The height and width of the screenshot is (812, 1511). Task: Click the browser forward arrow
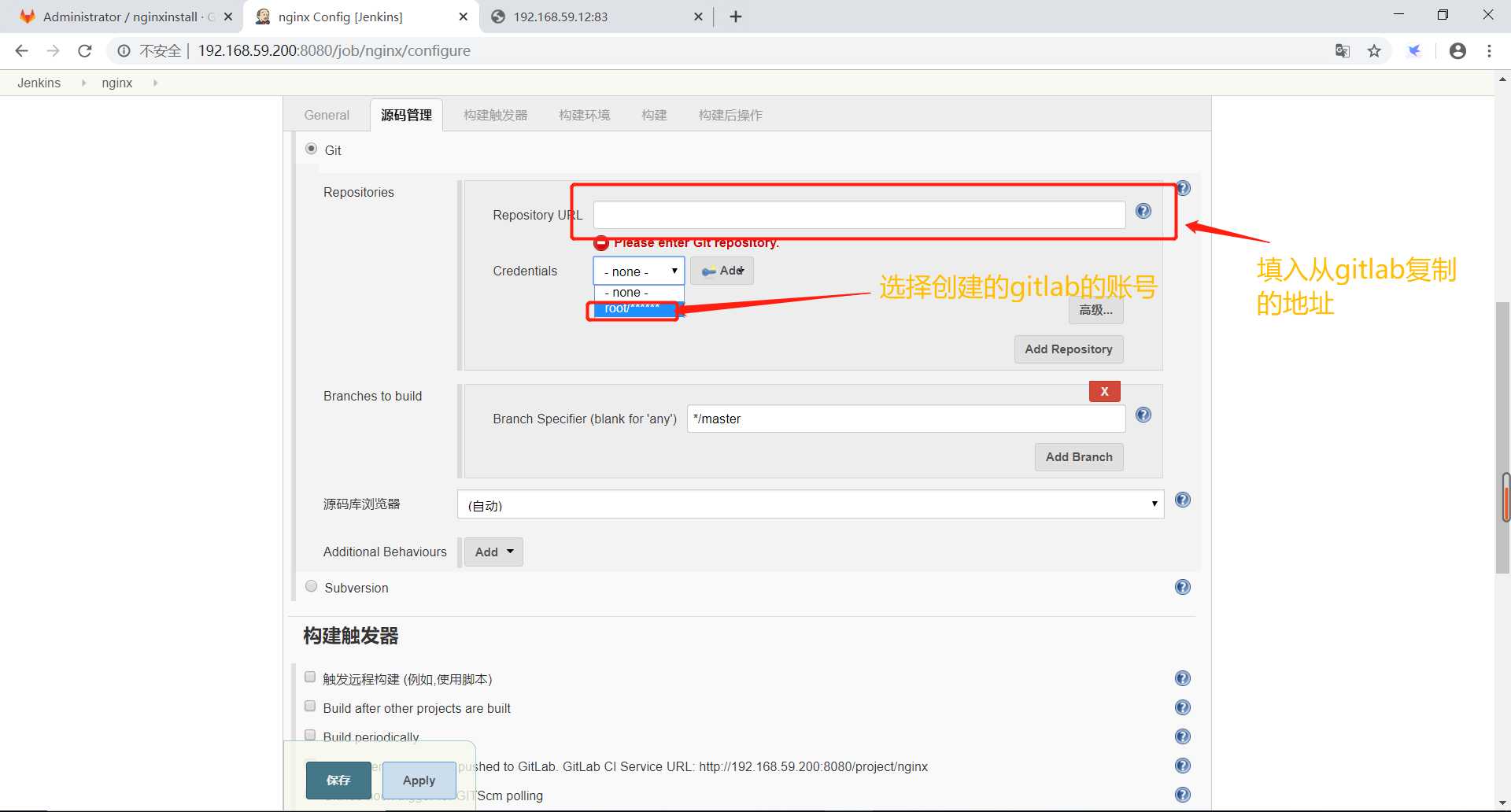point(53,51)
